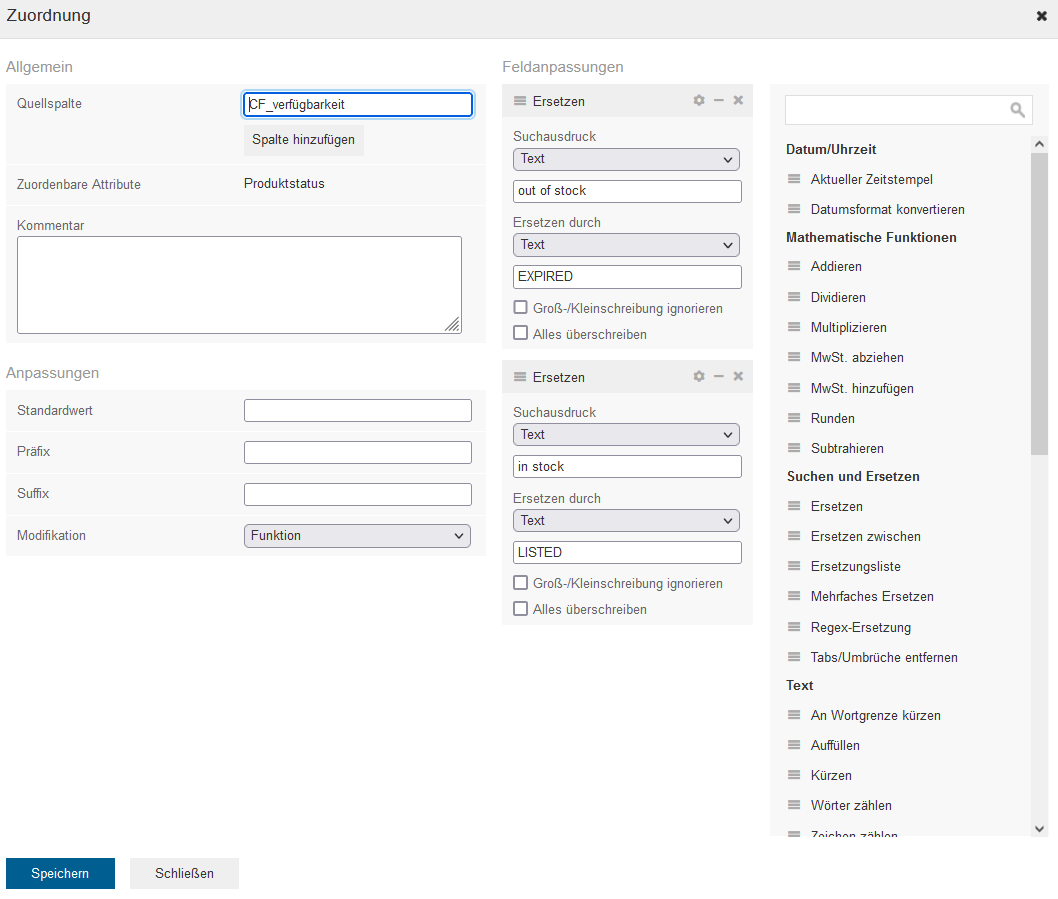This screenshot has width=1058, height=899.
Task: Click handle icon next to Runden
Action: (794, 418)
